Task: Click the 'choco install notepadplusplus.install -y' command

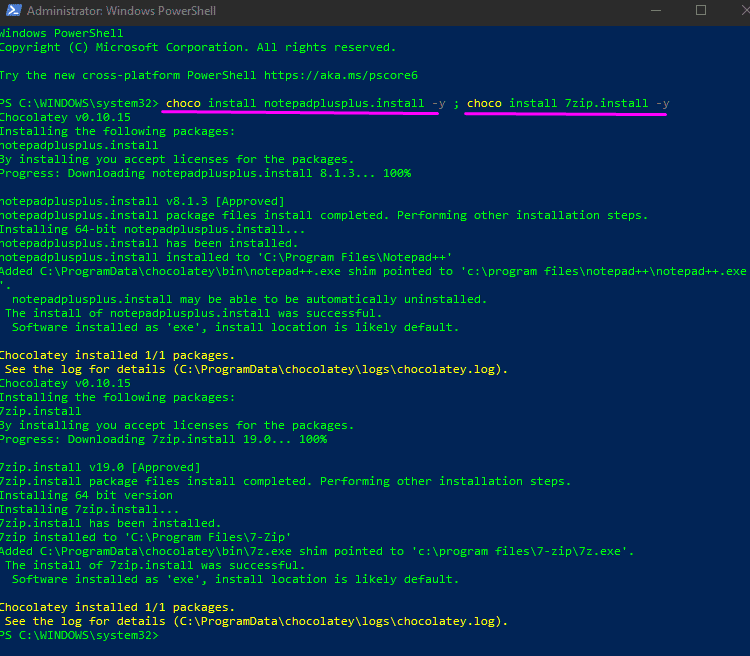Action: [x=306, y=103]
